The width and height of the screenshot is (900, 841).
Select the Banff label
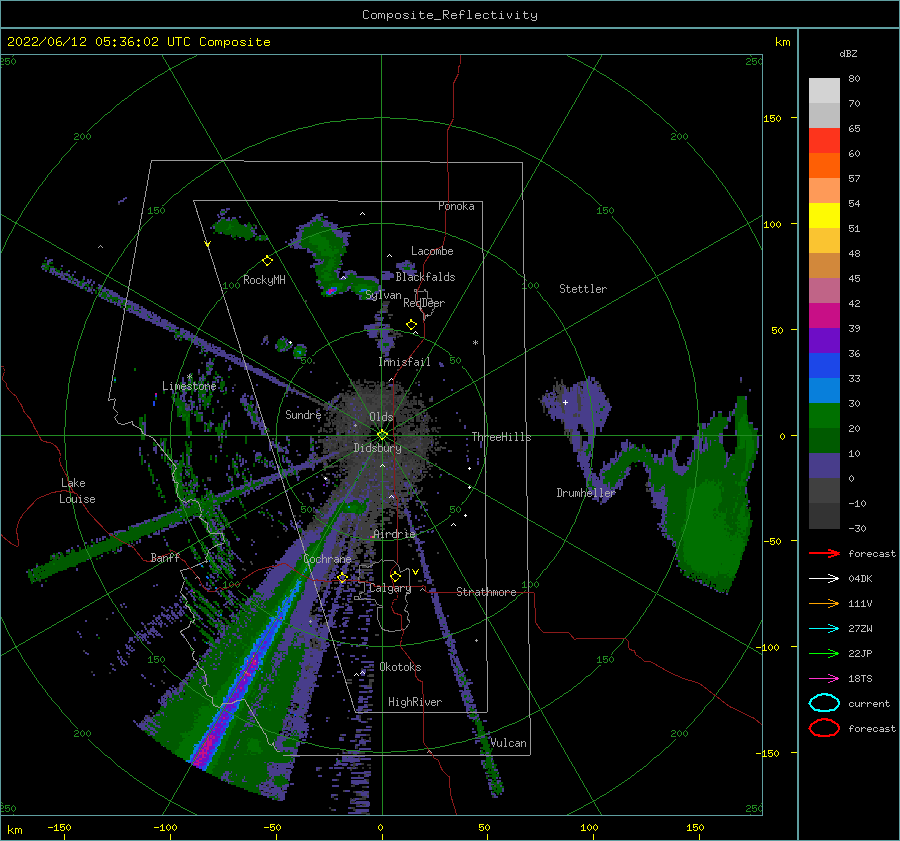click(165, 557)
